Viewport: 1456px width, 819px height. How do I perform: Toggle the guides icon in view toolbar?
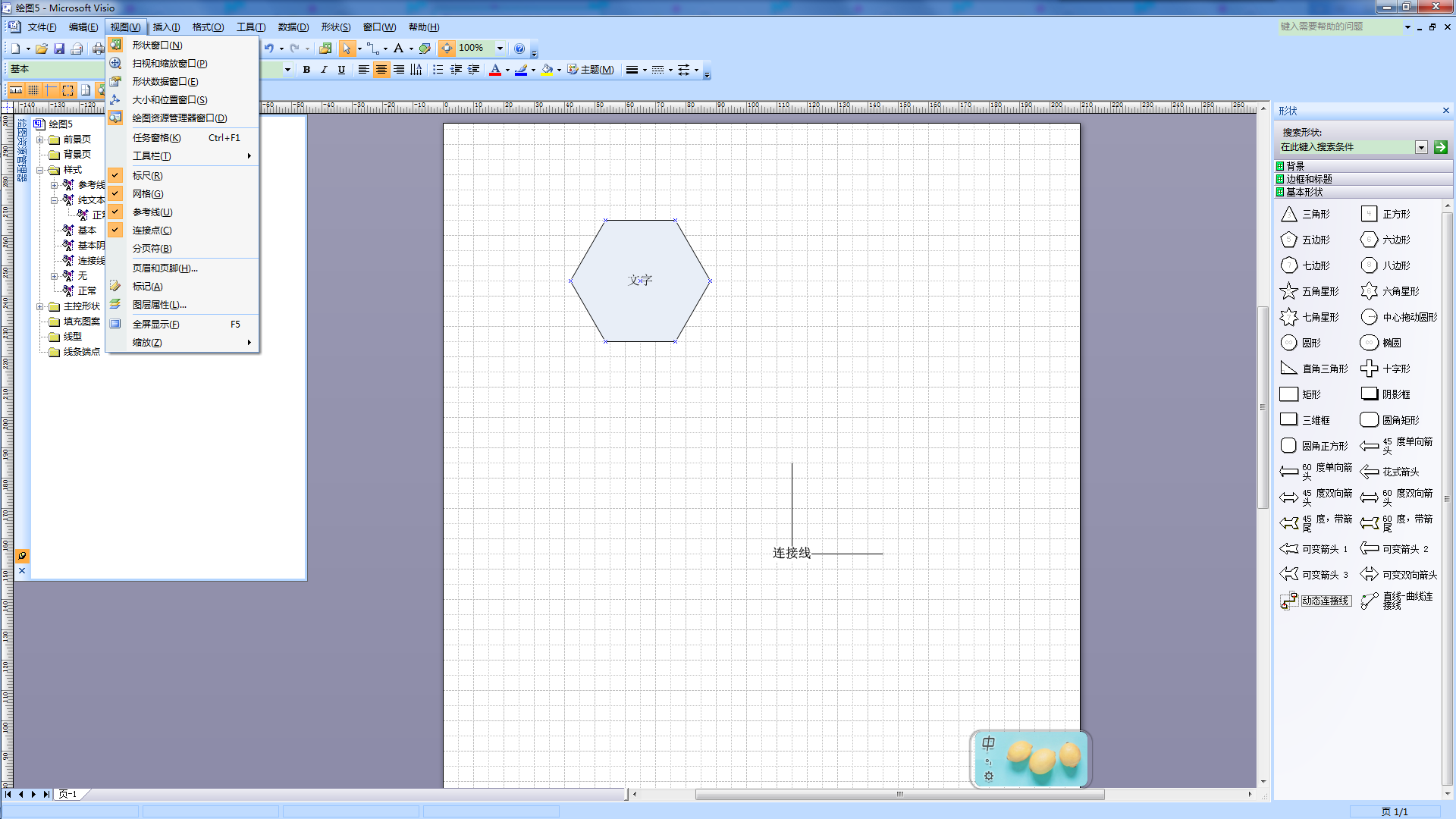click(51, 90)
